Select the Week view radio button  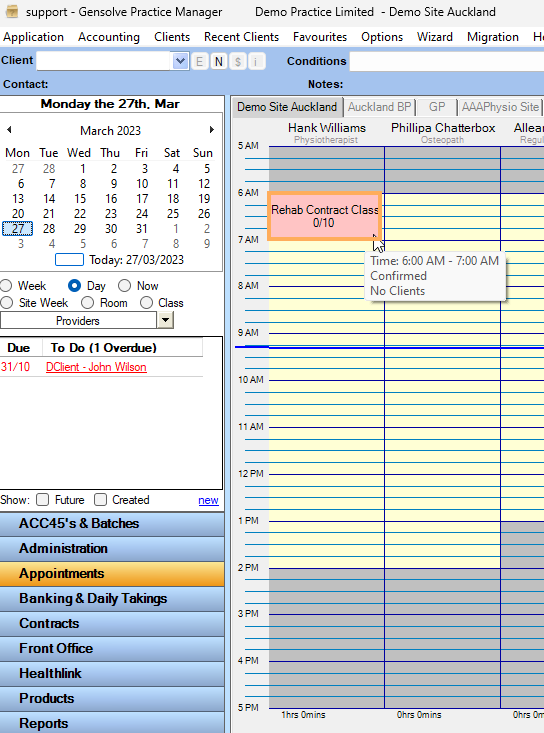[6, 286]
